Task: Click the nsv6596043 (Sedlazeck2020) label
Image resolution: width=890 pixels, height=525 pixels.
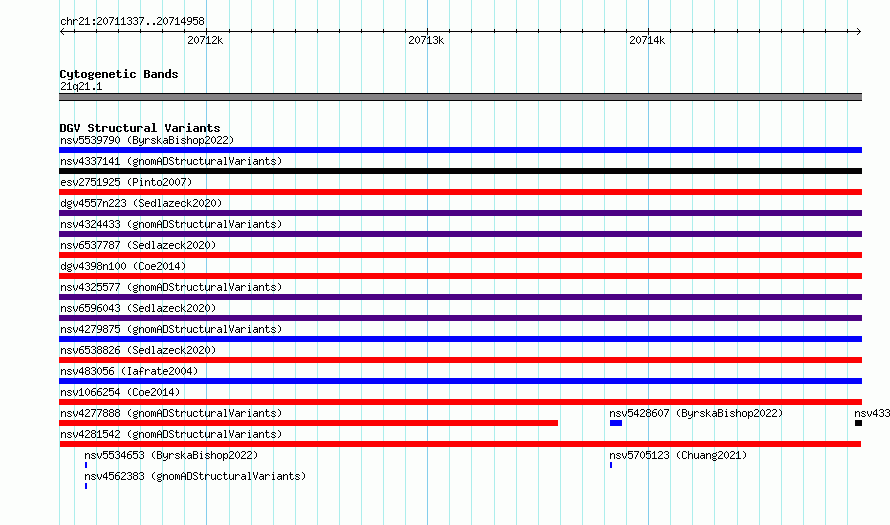Action: coord(138,308)
